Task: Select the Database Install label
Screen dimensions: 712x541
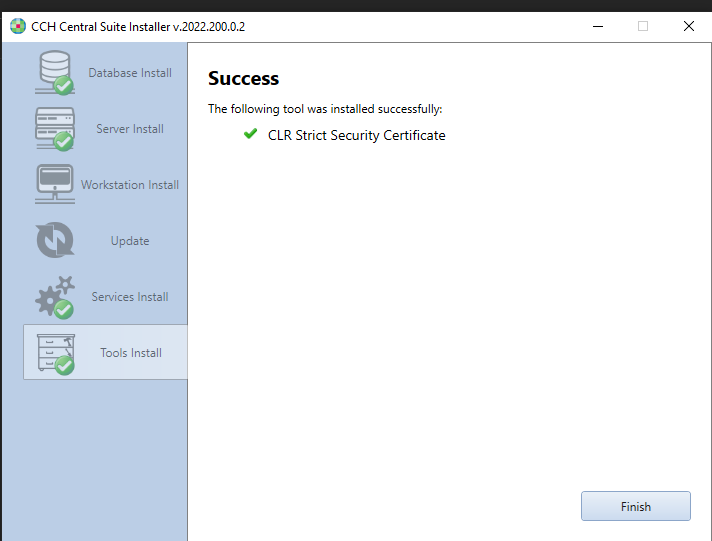Action: click(x=130, y=73)
